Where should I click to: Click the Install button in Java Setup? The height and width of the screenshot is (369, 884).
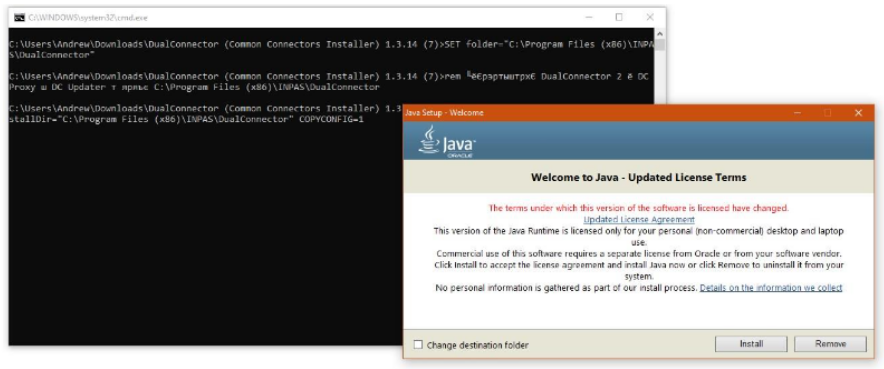[751, 344]
